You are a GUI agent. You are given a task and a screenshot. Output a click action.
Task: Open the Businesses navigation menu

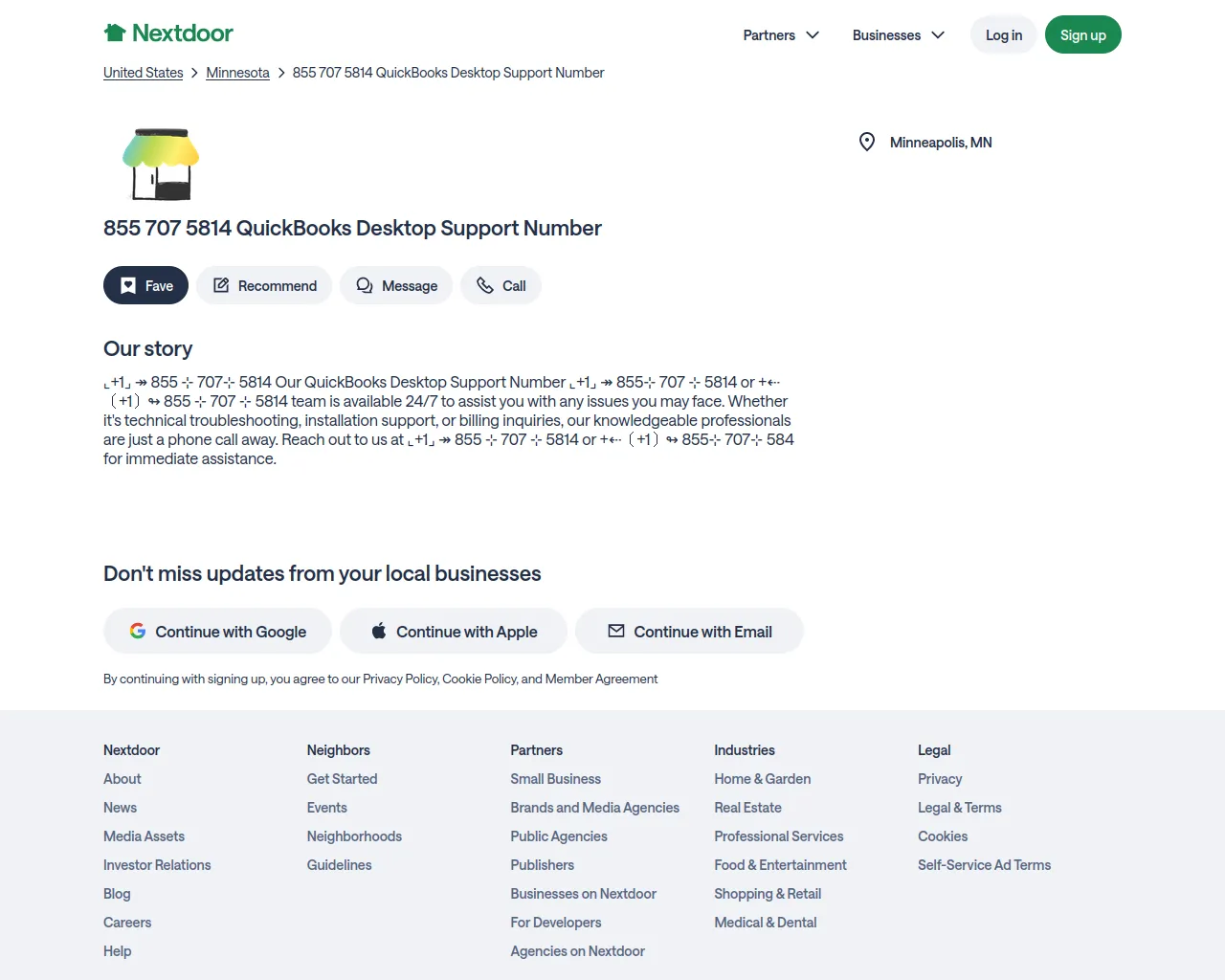(899, 34)
